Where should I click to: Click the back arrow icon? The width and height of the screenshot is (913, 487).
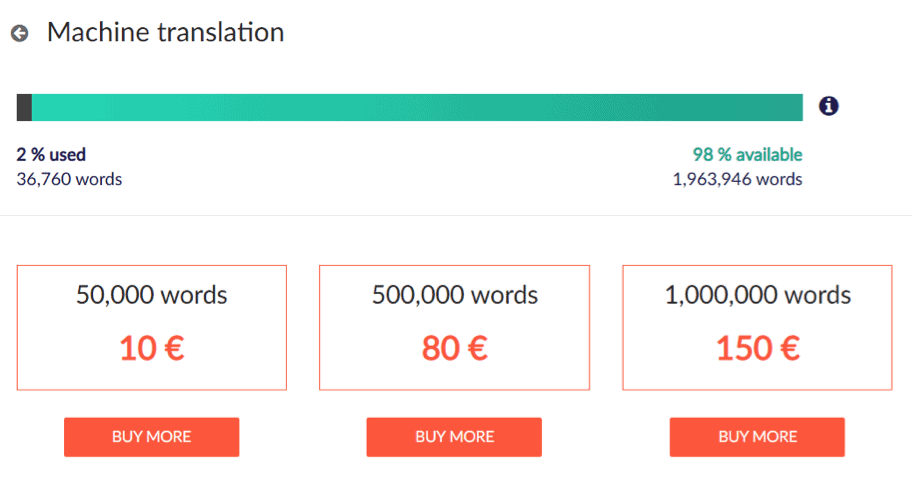20,33
